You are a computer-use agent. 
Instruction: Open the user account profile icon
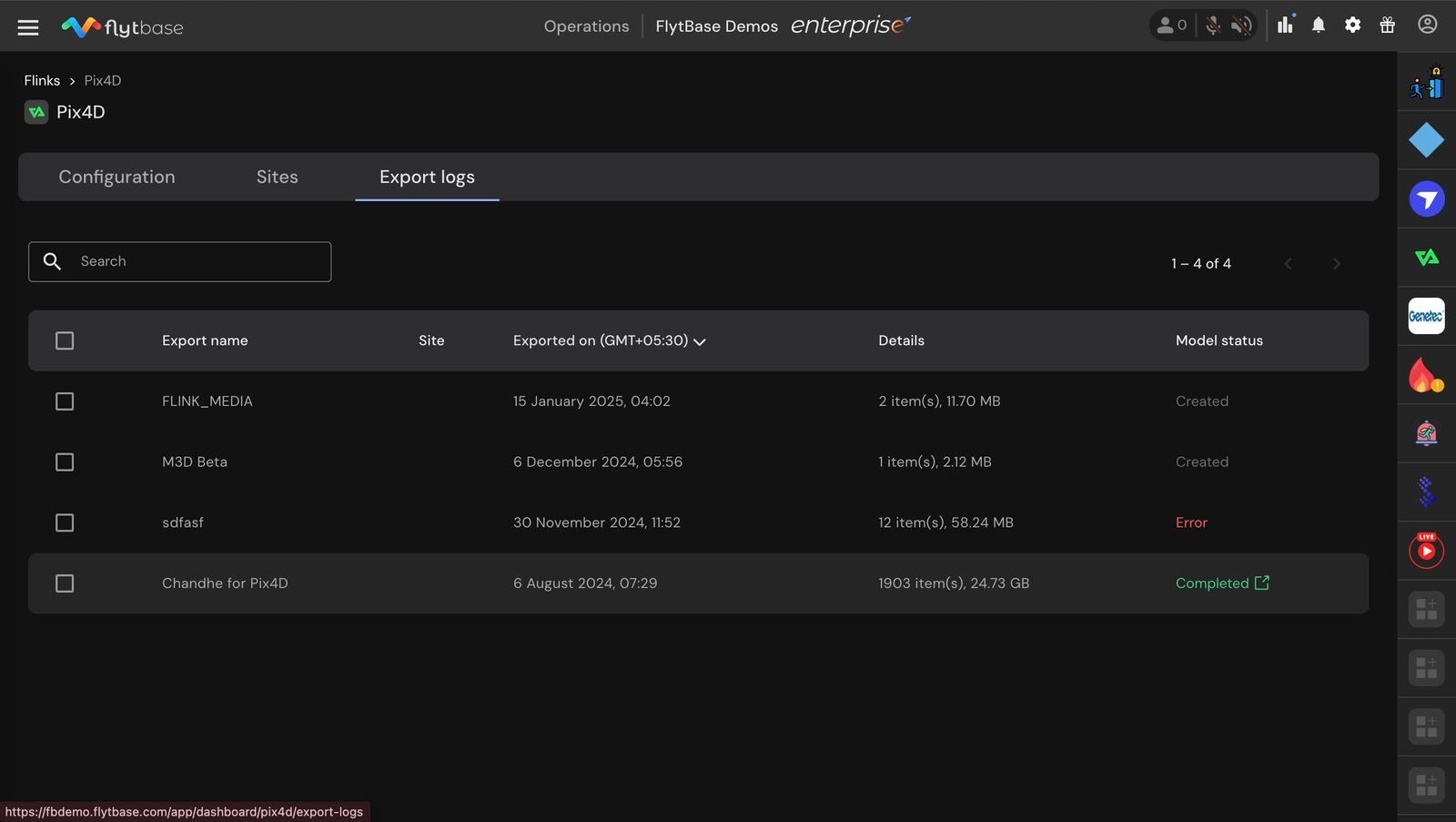pyautogui.click(x=1428, y=25)
